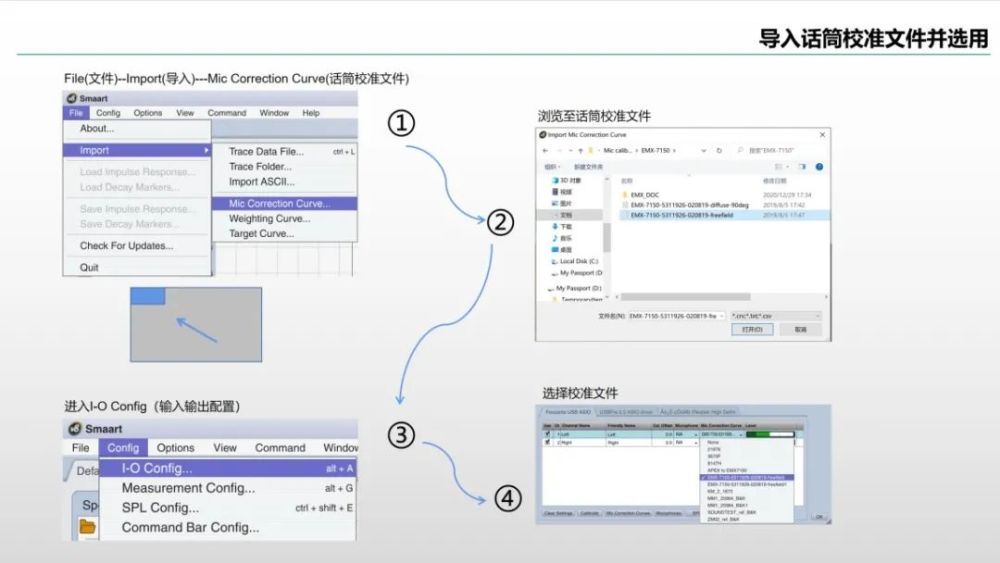
Task: Click the up-level arrow in Import dialog
Action: pyautogui.click(x=580, y=150)
